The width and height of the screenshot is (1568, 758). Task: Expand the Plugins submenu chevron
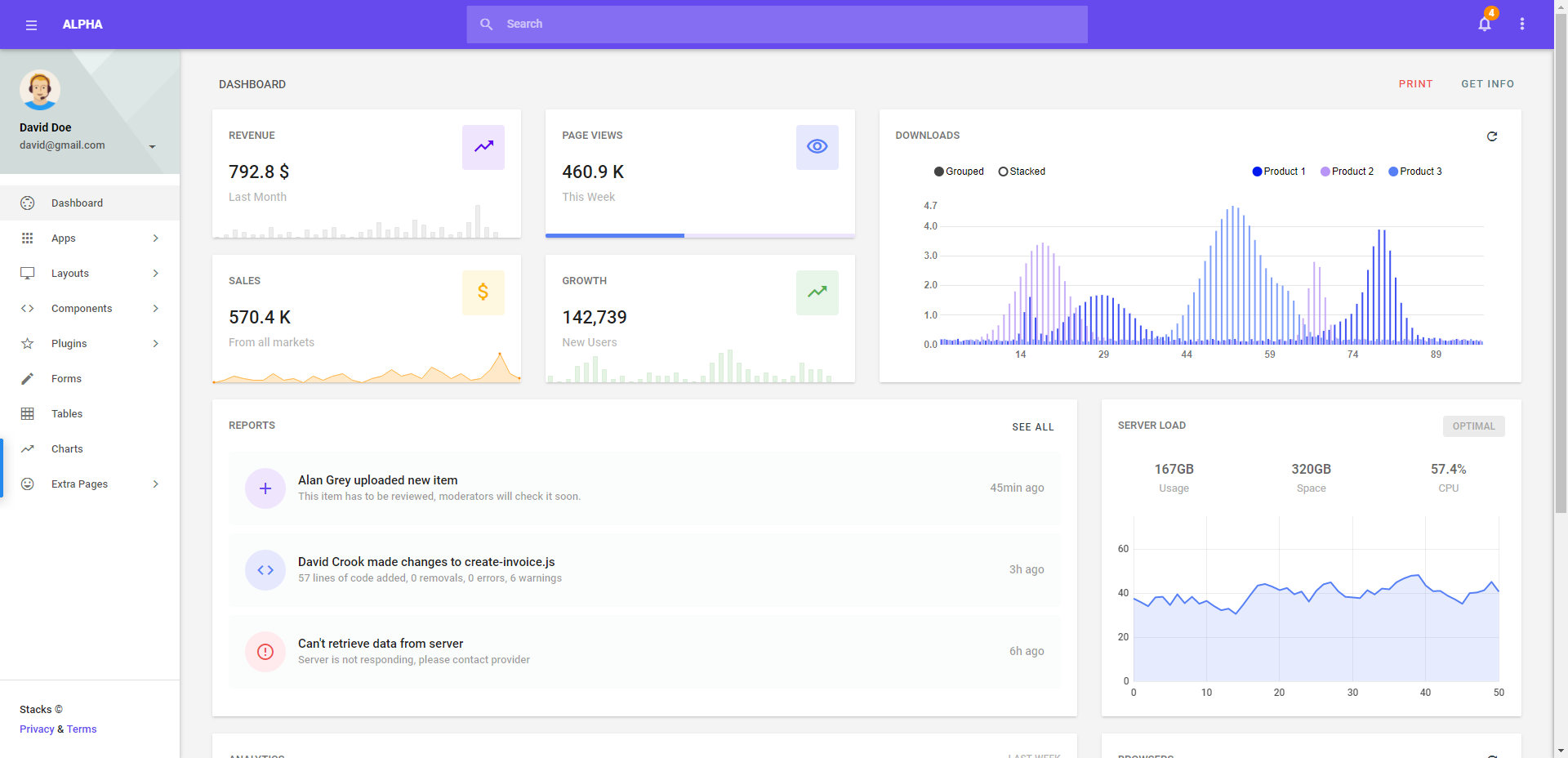(x=155, y=344)
